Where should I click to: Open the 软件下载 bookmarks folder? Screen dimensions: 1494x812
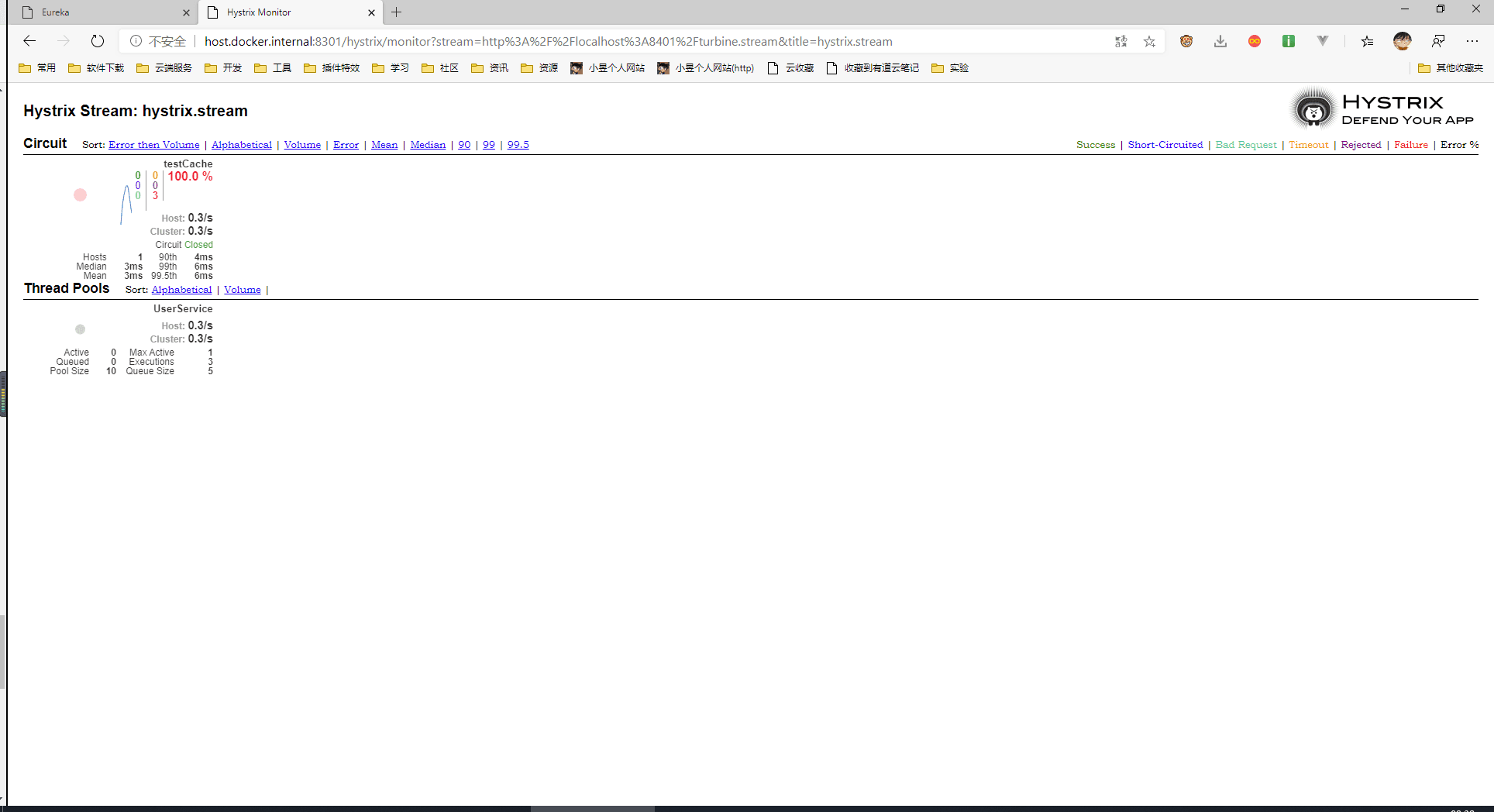click(x=96, y=68)
